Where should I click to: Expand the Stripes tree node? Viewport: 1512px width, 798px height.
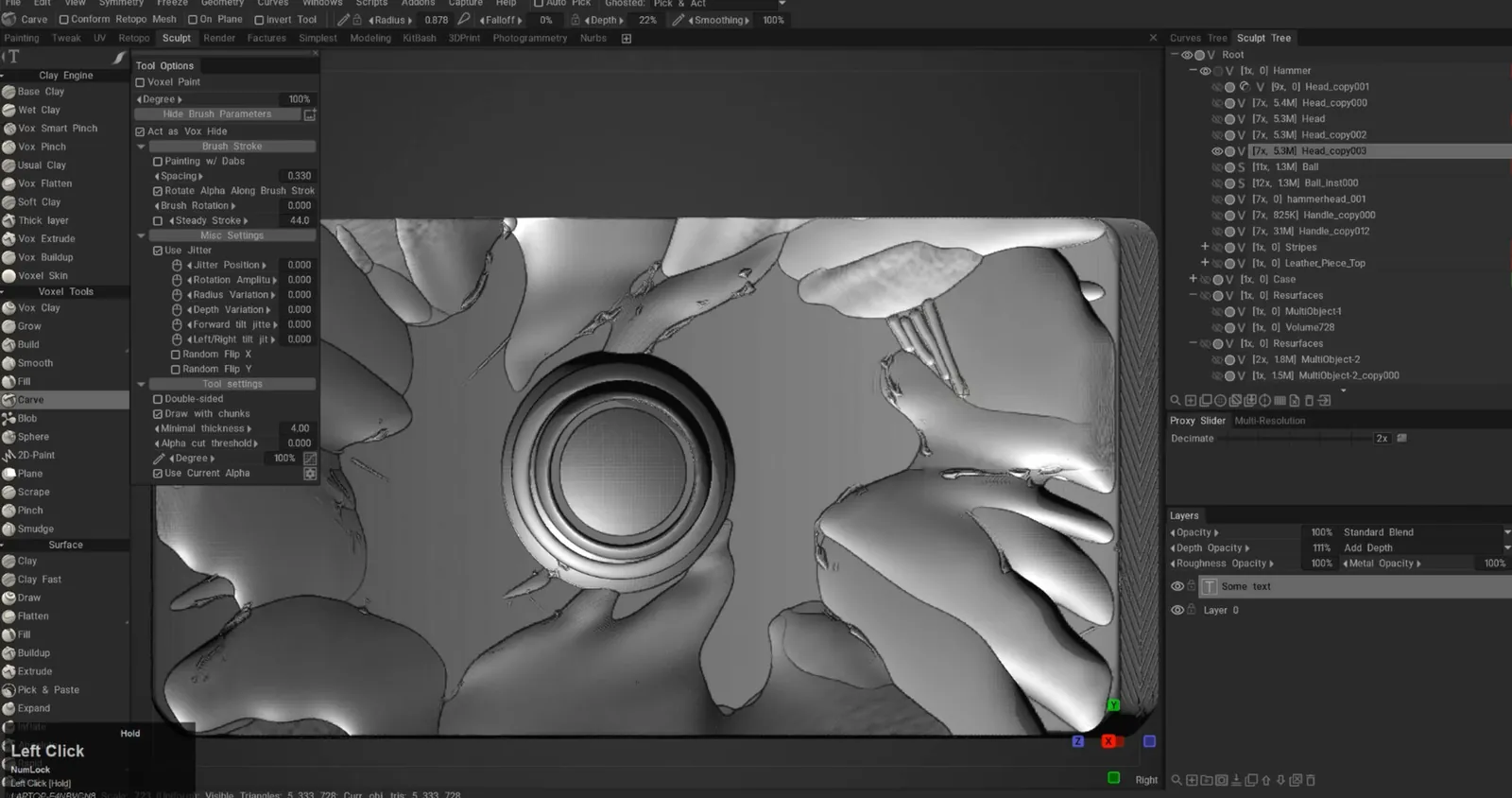click(1205, 247)
